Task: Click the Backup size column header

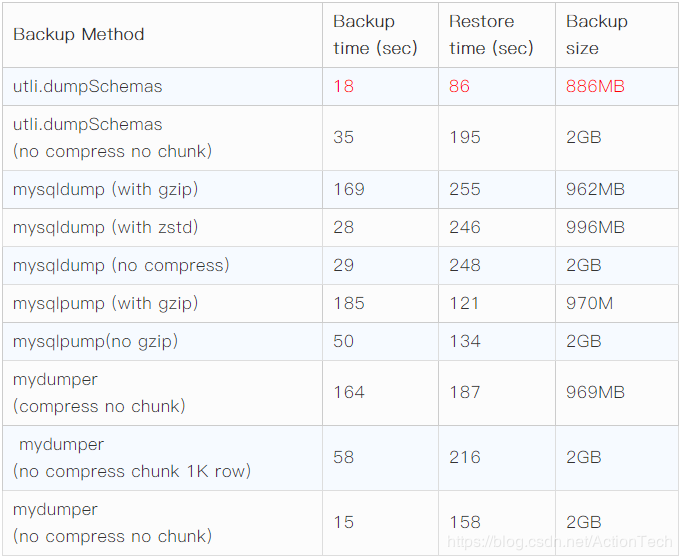Action: [597, 35]
